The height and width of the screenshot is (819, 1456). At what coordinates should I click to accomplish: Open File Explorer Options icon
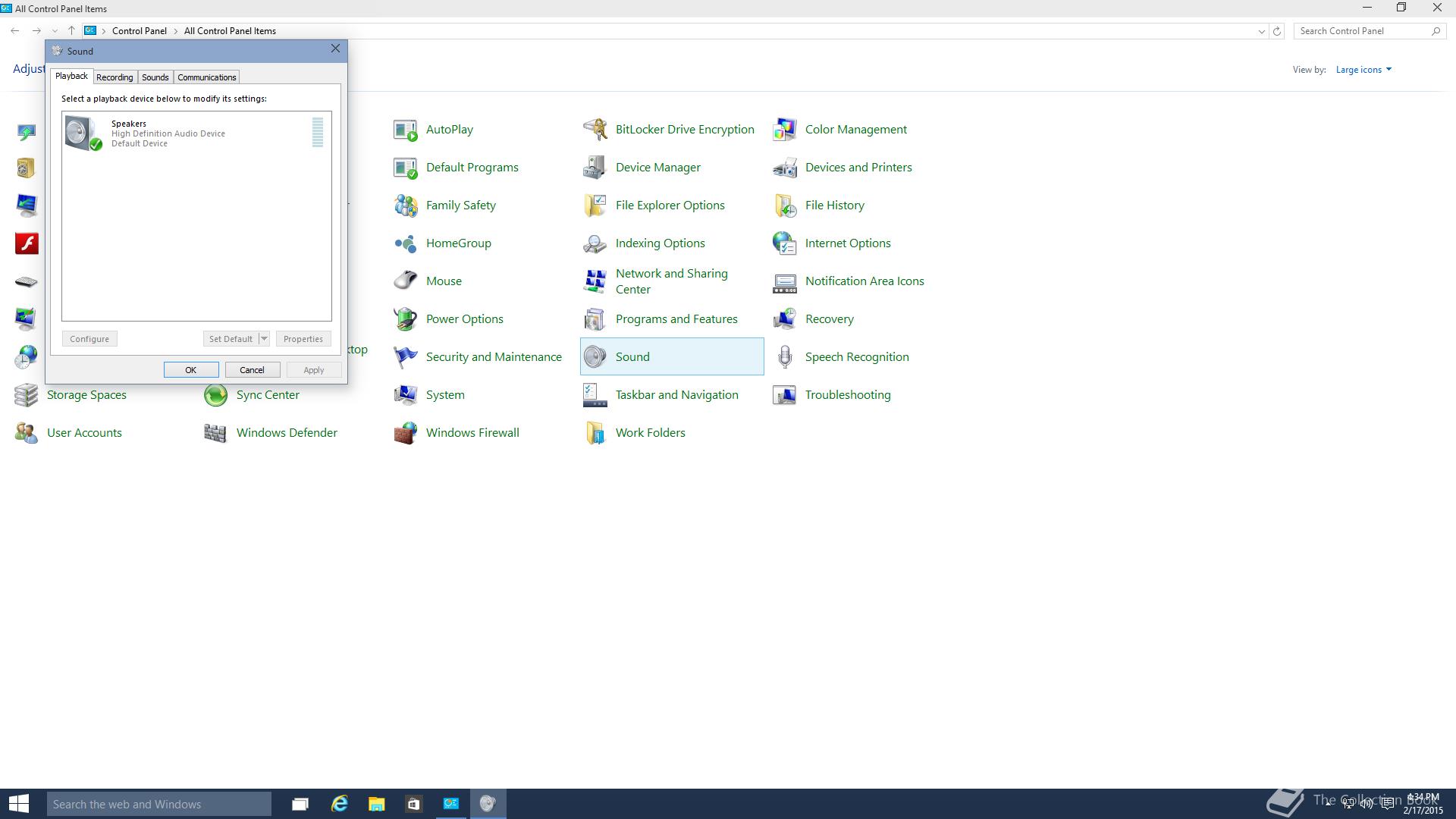[x=595, y=206]
